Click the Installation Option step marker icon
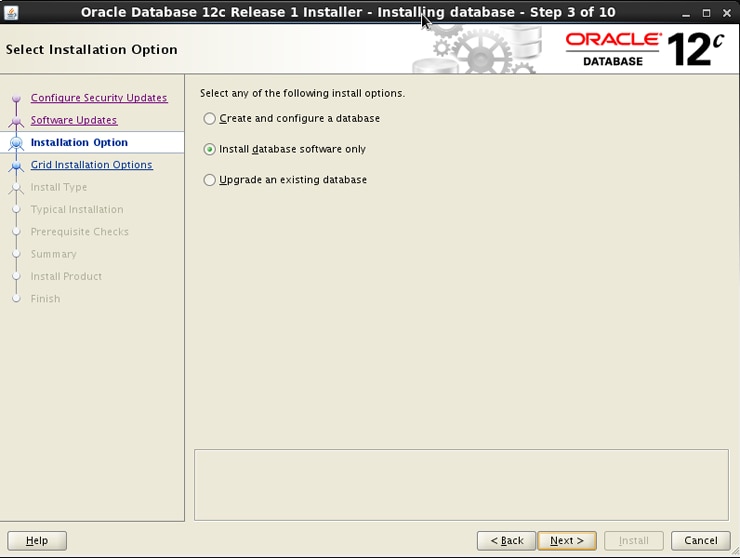This screenshot has height=558, width=740. 17,143
